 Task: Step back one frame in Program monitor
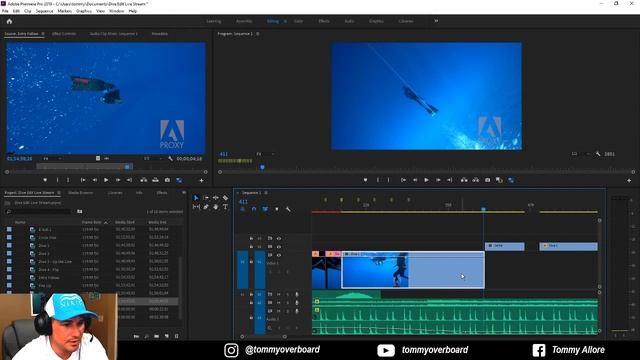415,180
